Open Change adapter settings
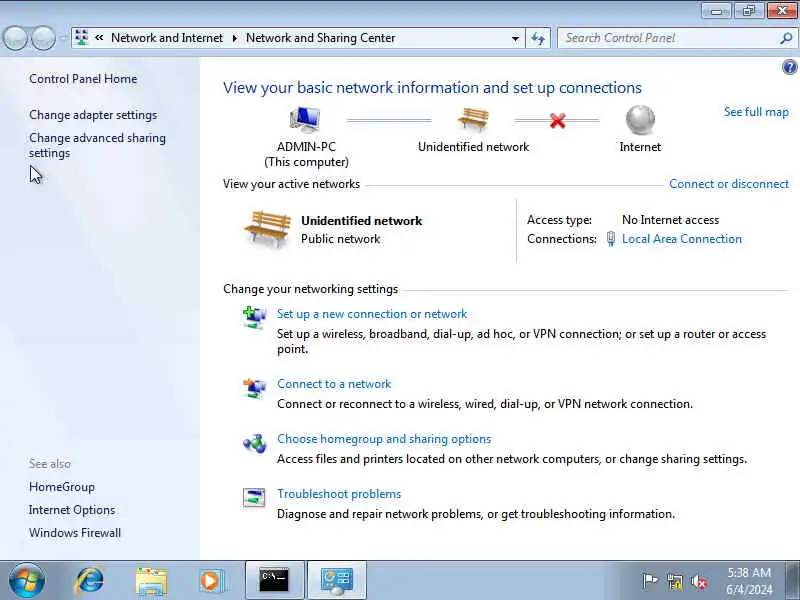 [93, 115]
